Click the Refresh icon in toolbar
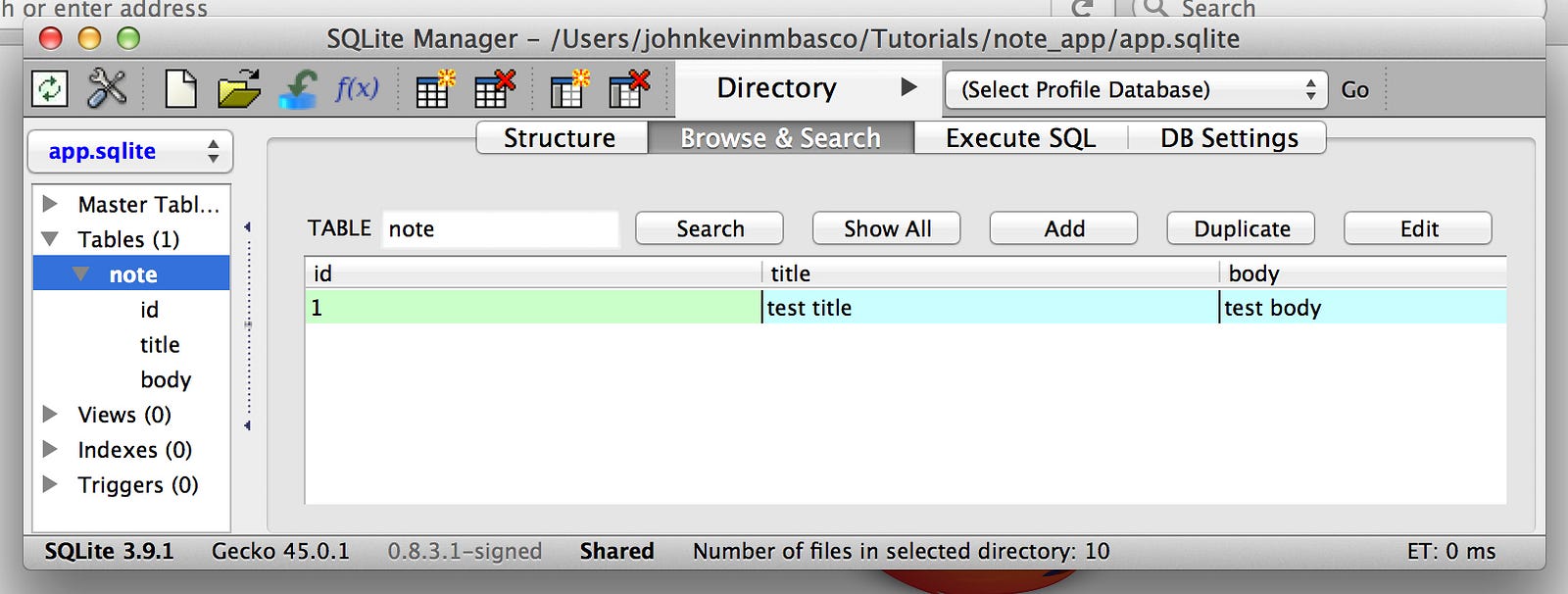The height and width of the screenshot is (594, 1568). coord(49,89)
